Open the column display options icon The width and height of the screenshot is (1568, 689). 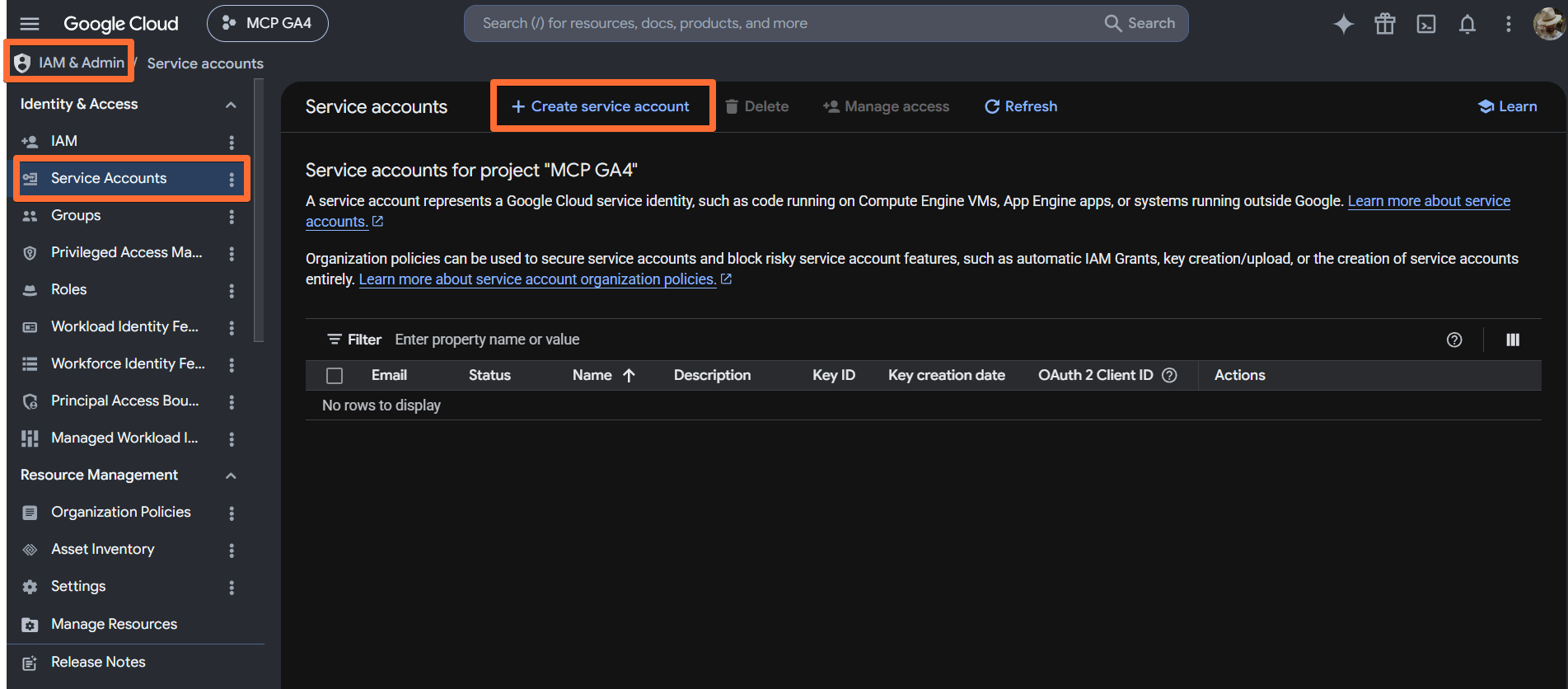click(1513, 340)
